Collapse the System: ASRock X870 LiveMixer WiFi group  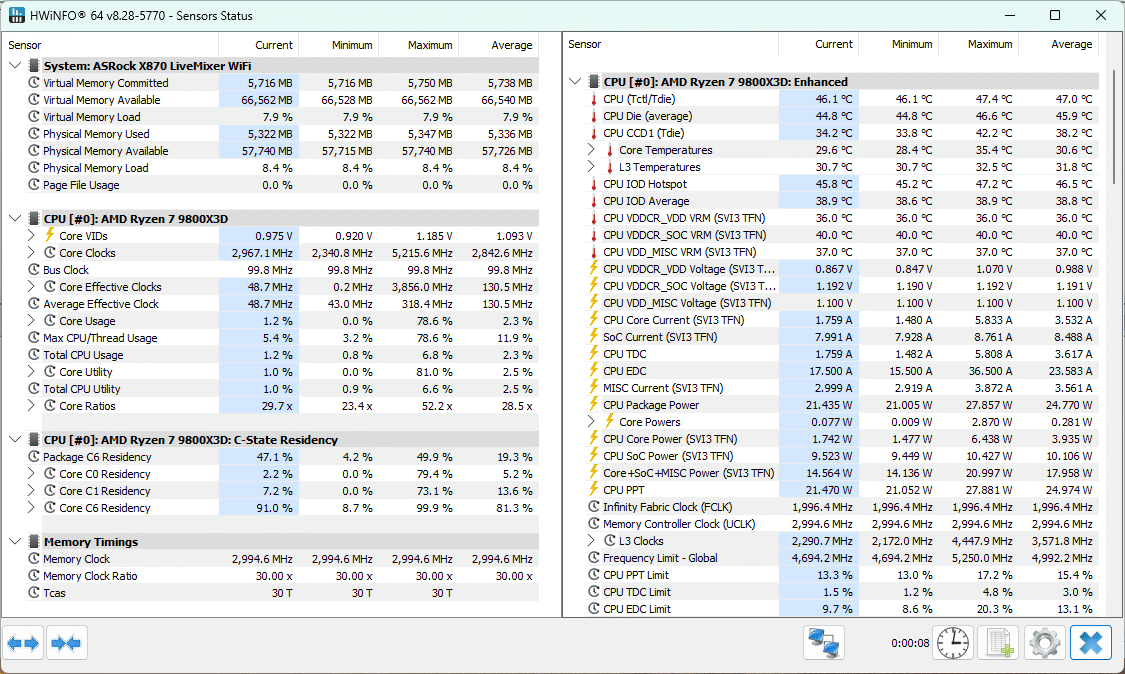15,65
